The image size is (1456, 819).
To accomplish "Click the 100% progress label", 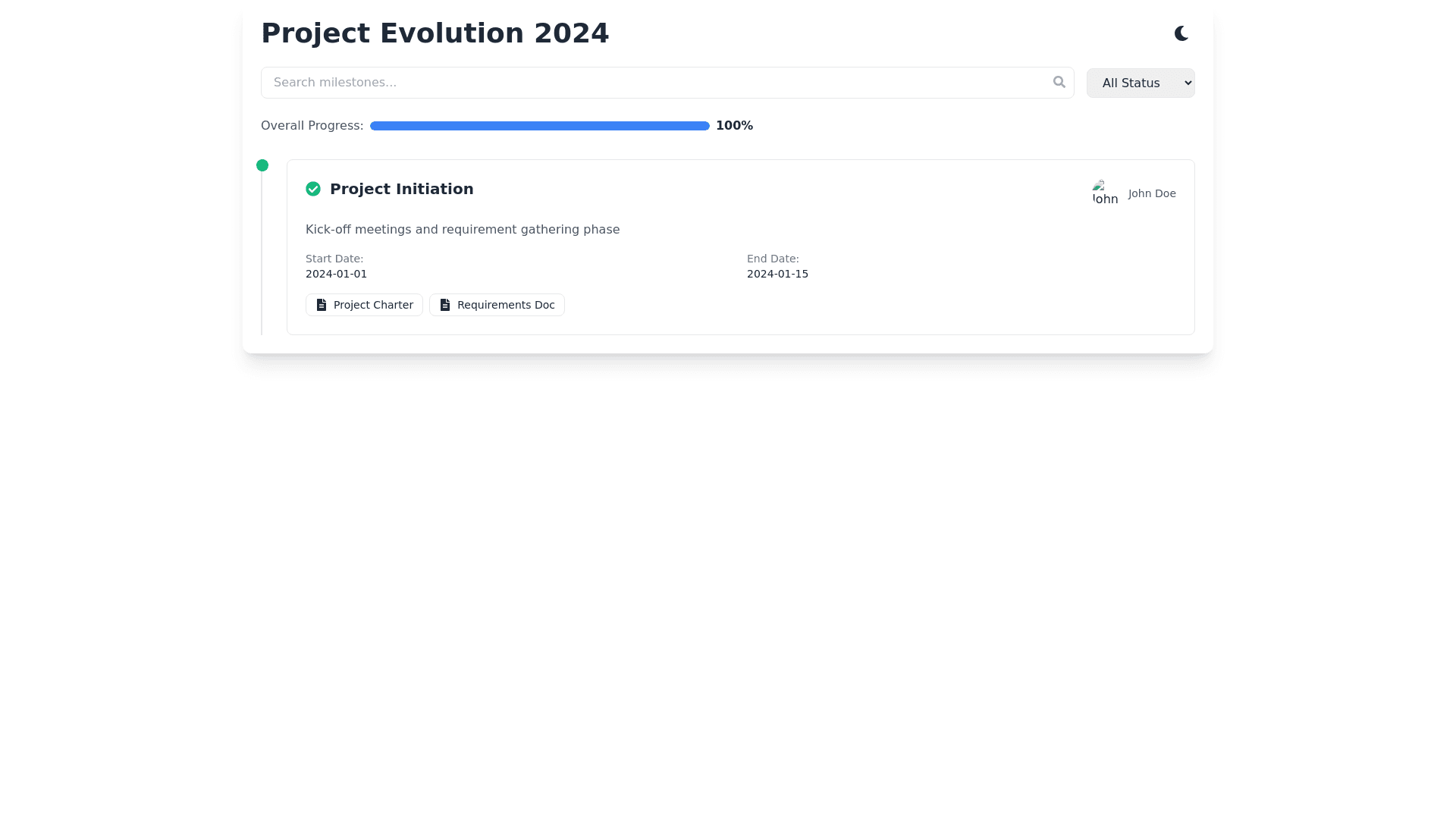I will click(x=734, y=126).
